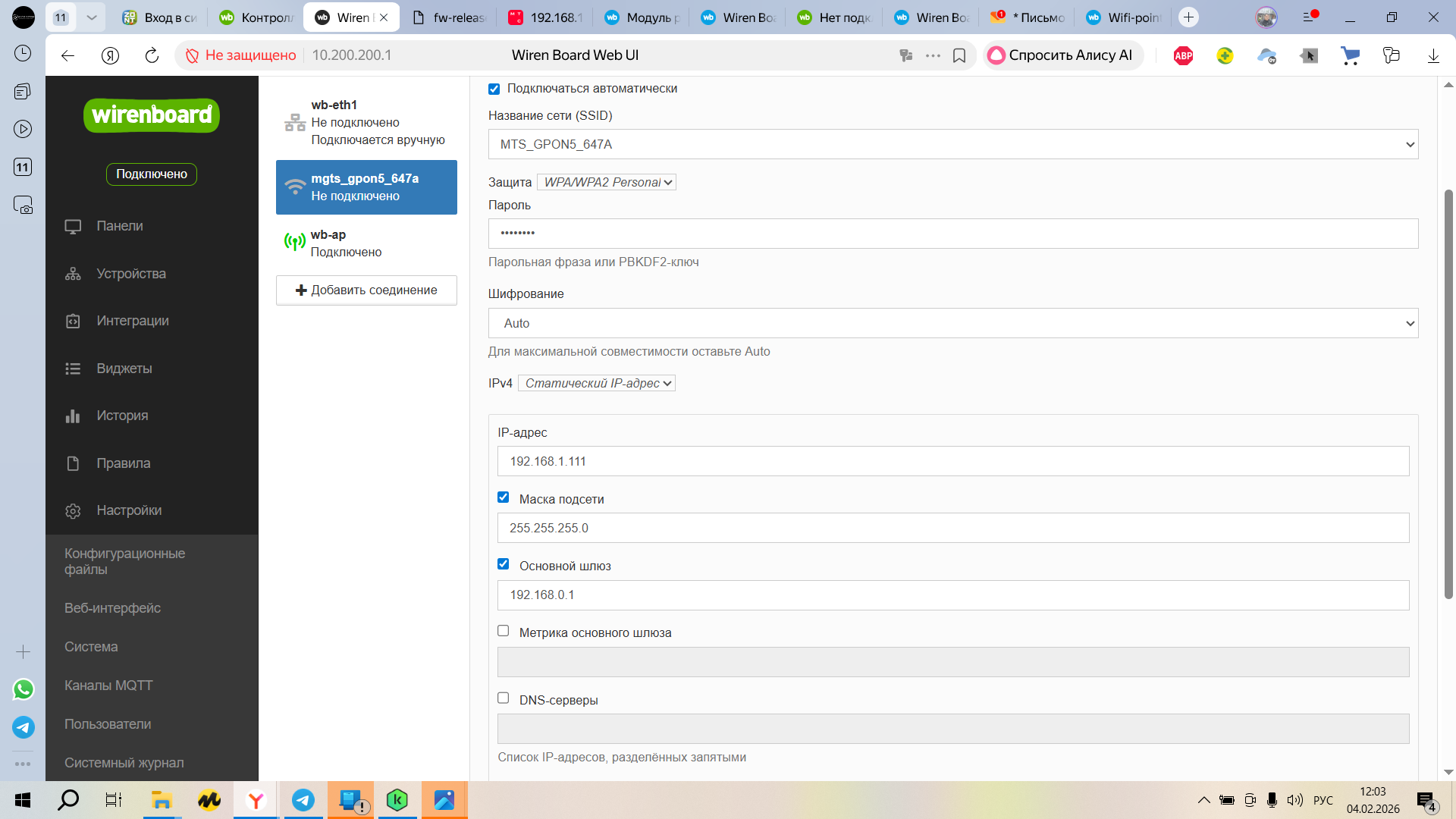Enable the Метрика основного шлюза checkbox
Screen dimensions: 1456x819
click(x=504, y=631)
